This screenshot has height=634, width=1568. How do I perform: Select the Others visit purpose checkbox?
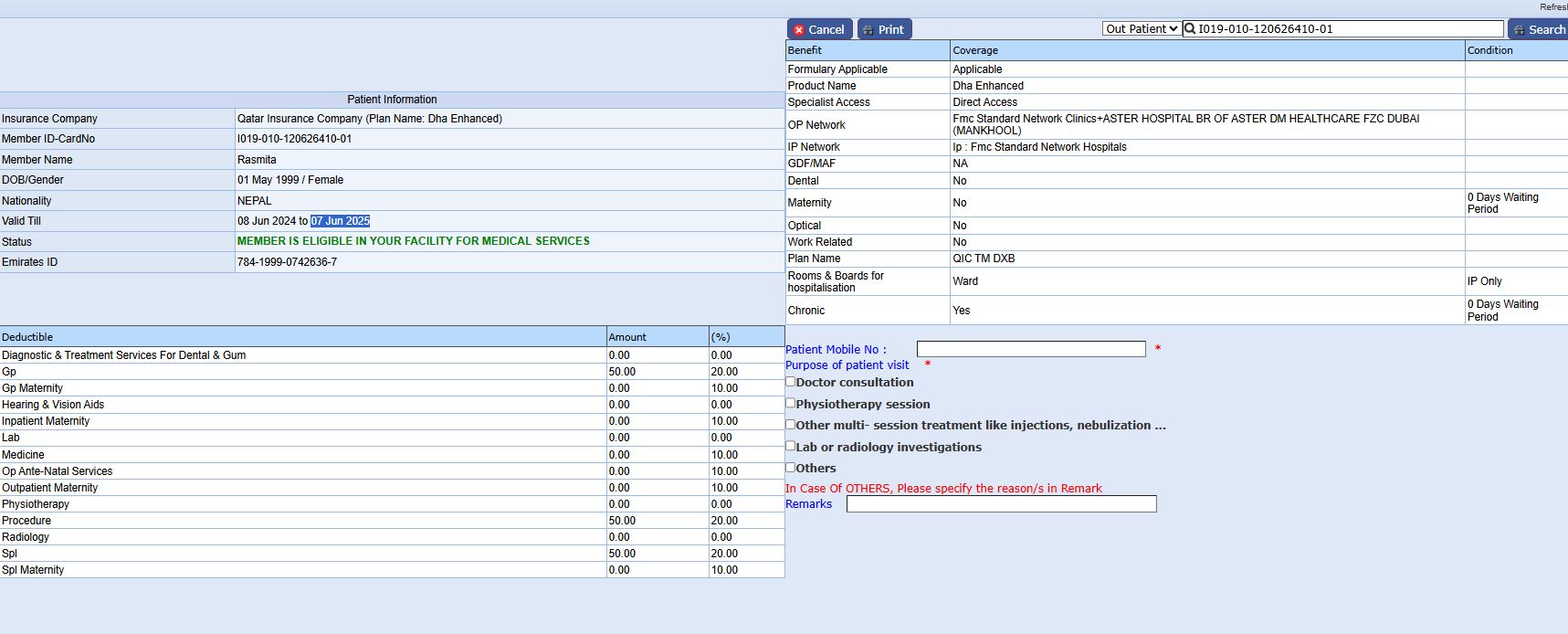coord(791,467)
